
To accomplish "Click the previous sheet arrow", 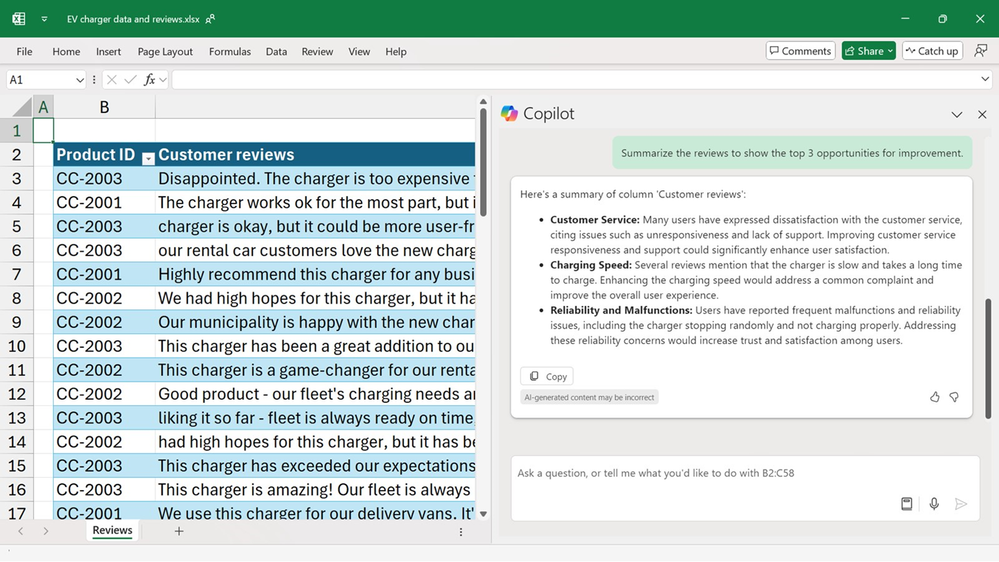I will point(20,531).
